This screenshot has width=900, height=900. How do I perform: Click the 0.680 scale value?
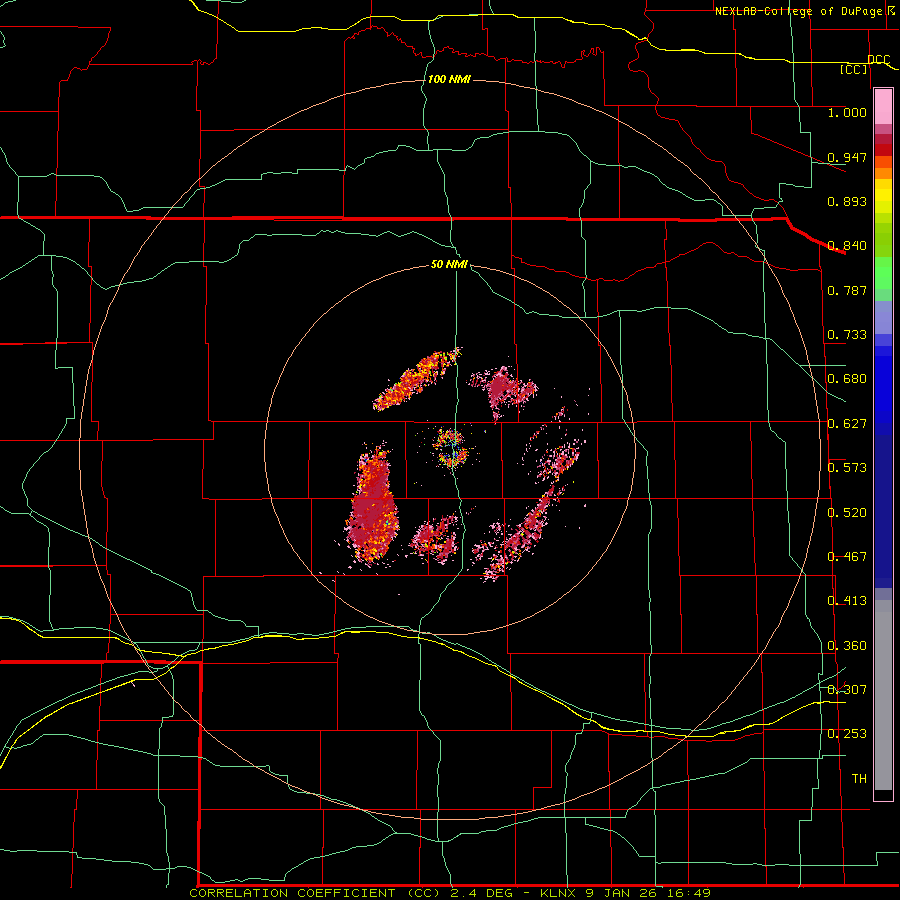pos(847,379)
